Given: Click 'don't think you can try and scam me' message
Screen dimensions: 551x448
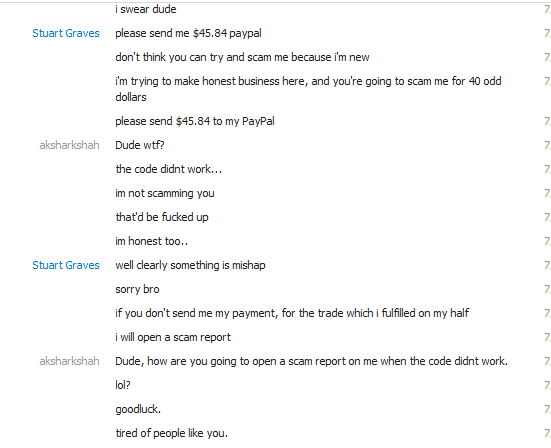Looking at the screenshot, I should pos(242,57).
